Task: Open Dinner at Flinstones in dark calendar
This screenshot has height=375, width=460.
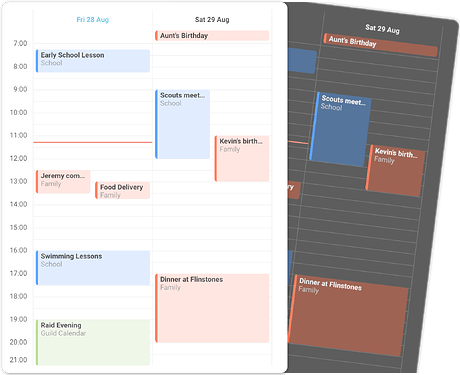Action: [x=348, y=315]
